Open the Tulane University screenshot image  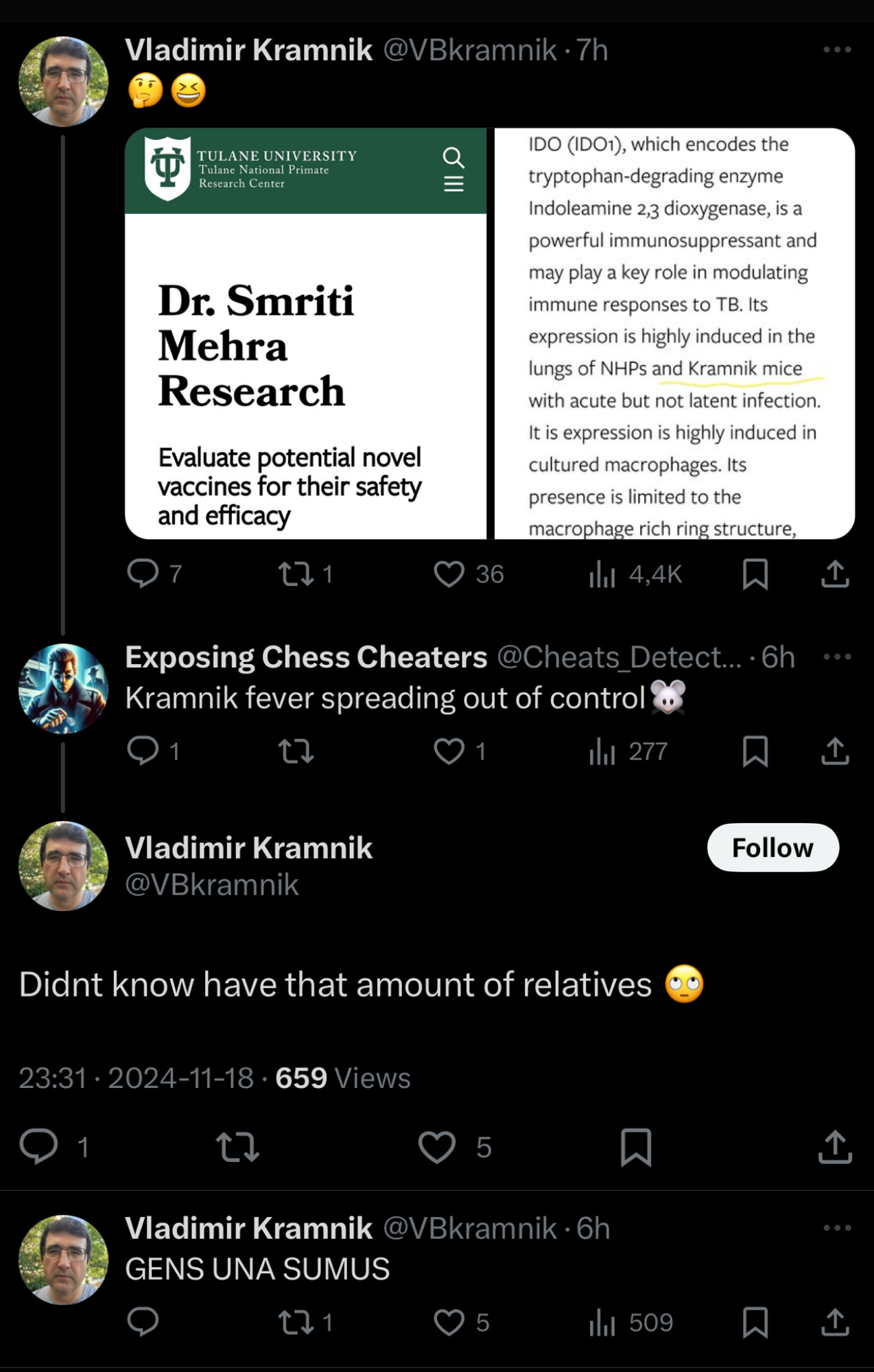click(306, 333)
